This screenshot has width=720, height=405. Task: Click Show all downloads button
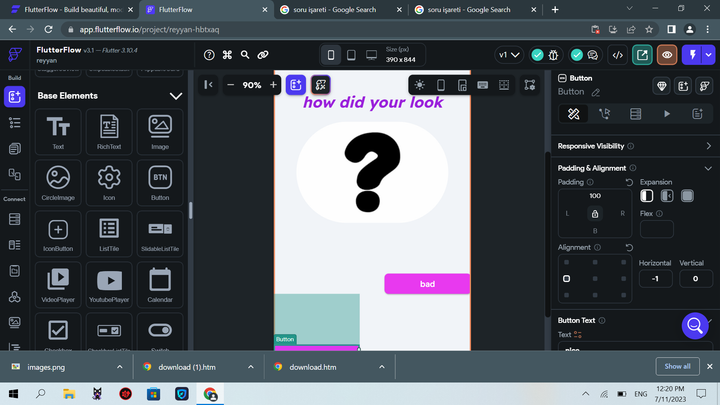coord(677,366)
